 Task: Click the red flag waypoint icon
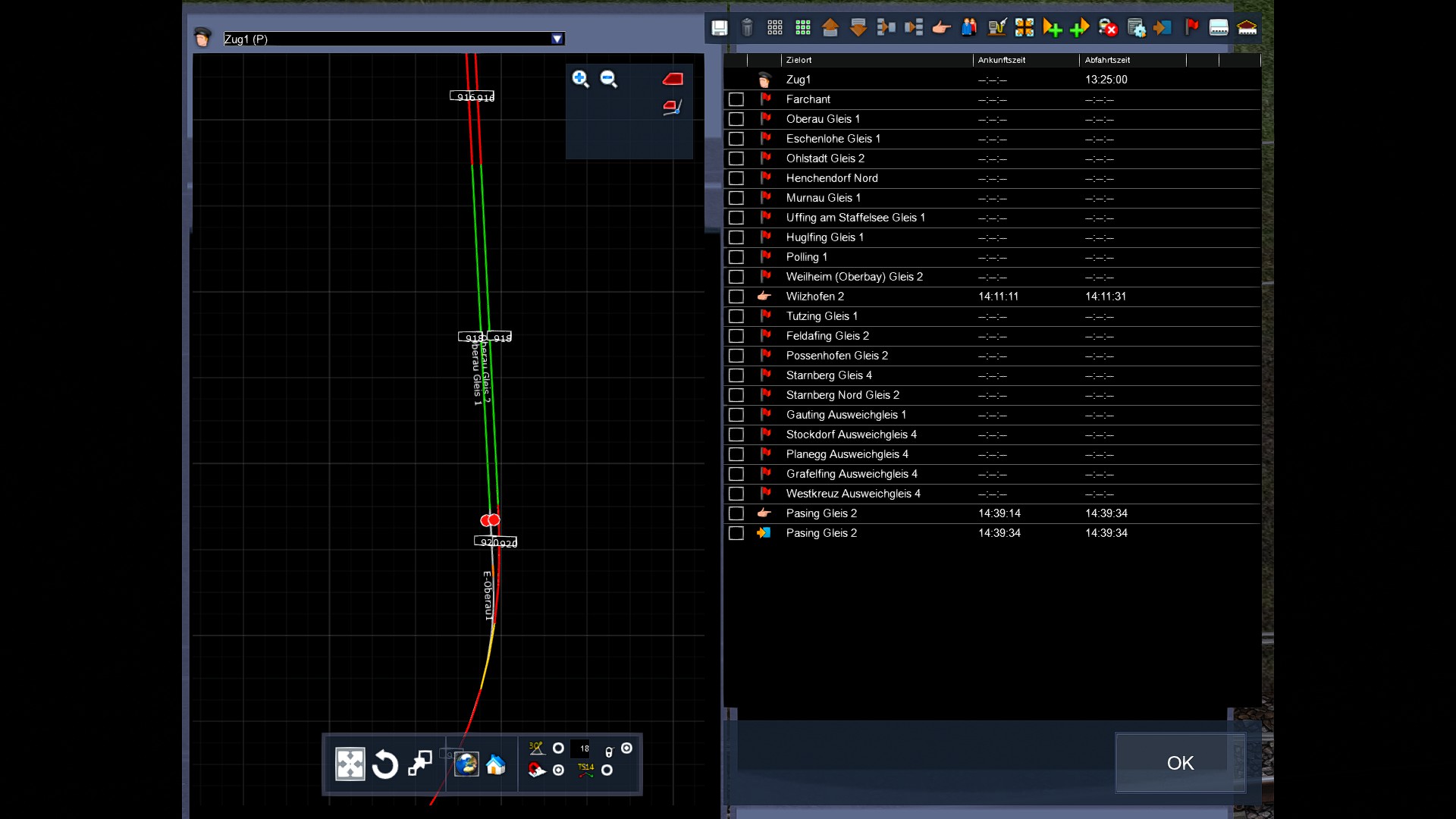[x=1191, y=28]
